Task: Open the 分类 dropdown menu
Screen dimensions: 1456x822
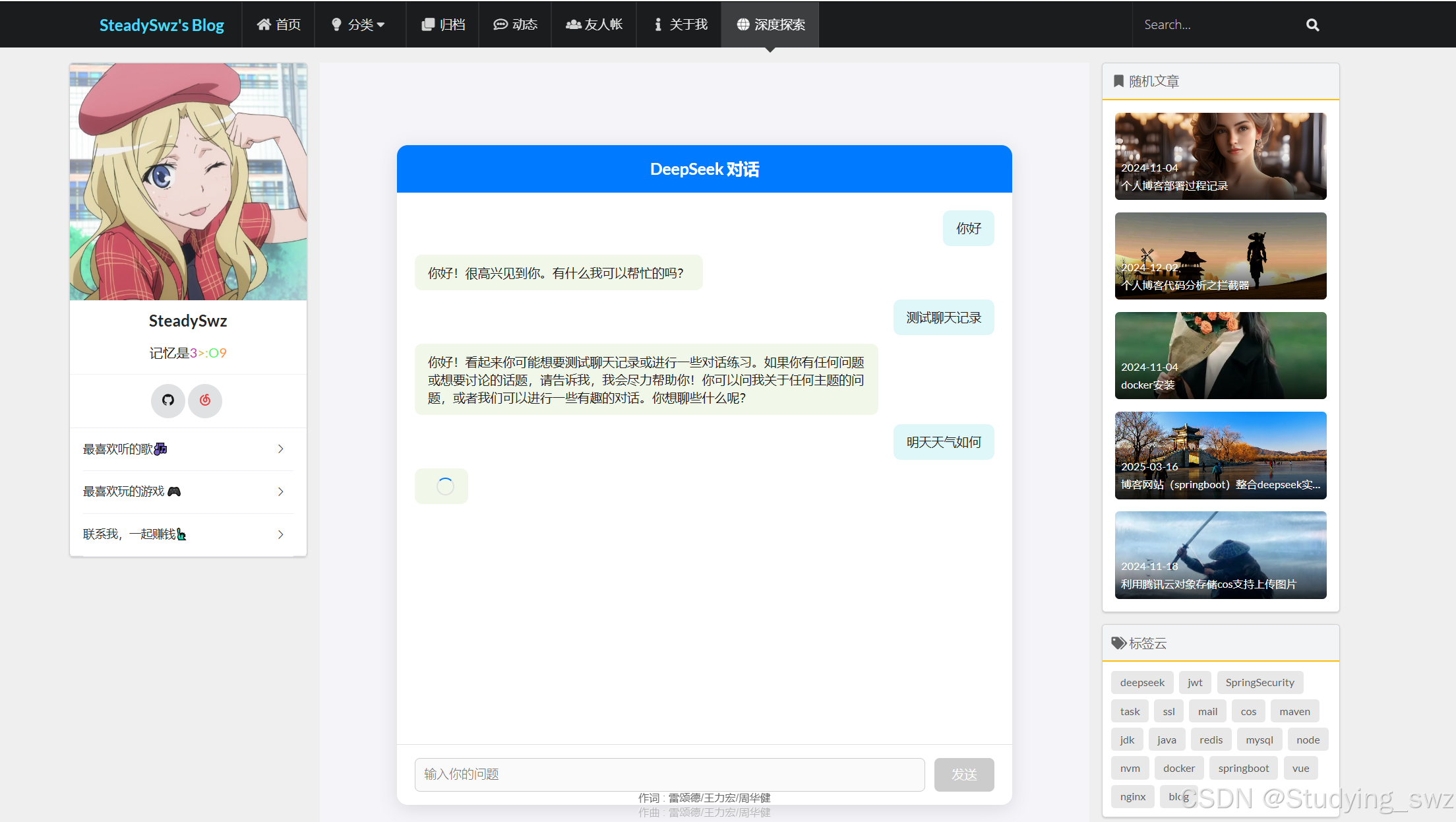Action: tap(359, 24)
